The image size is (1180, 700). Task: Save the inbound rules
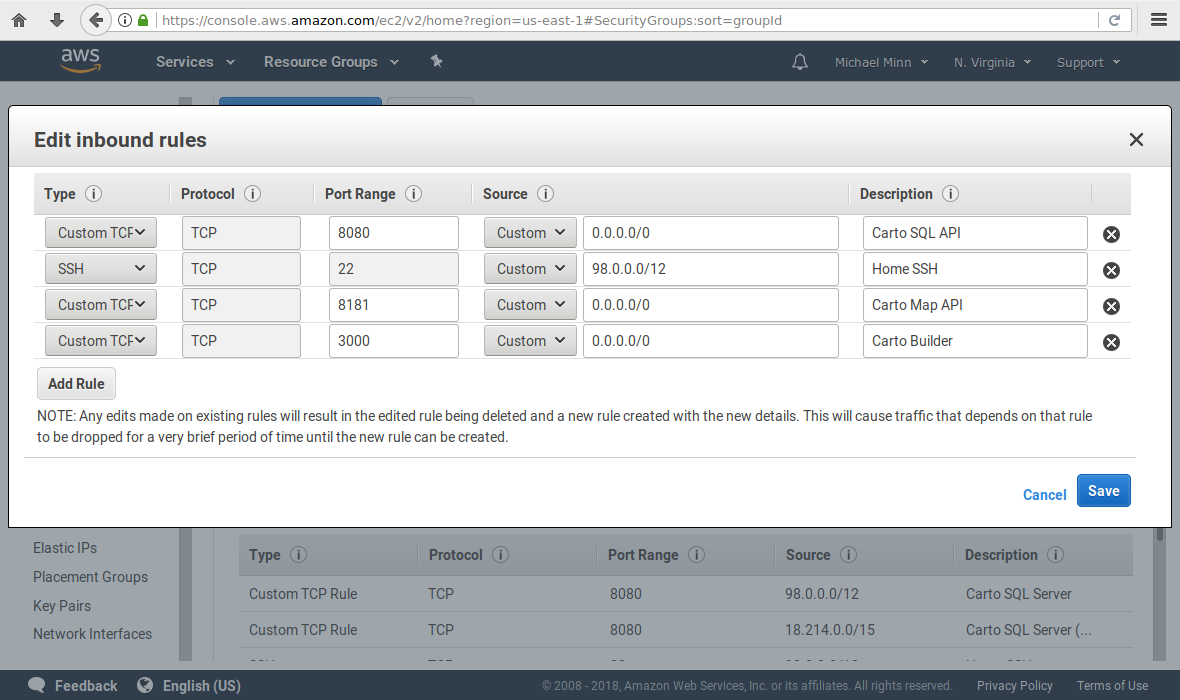click(1103, 491)
